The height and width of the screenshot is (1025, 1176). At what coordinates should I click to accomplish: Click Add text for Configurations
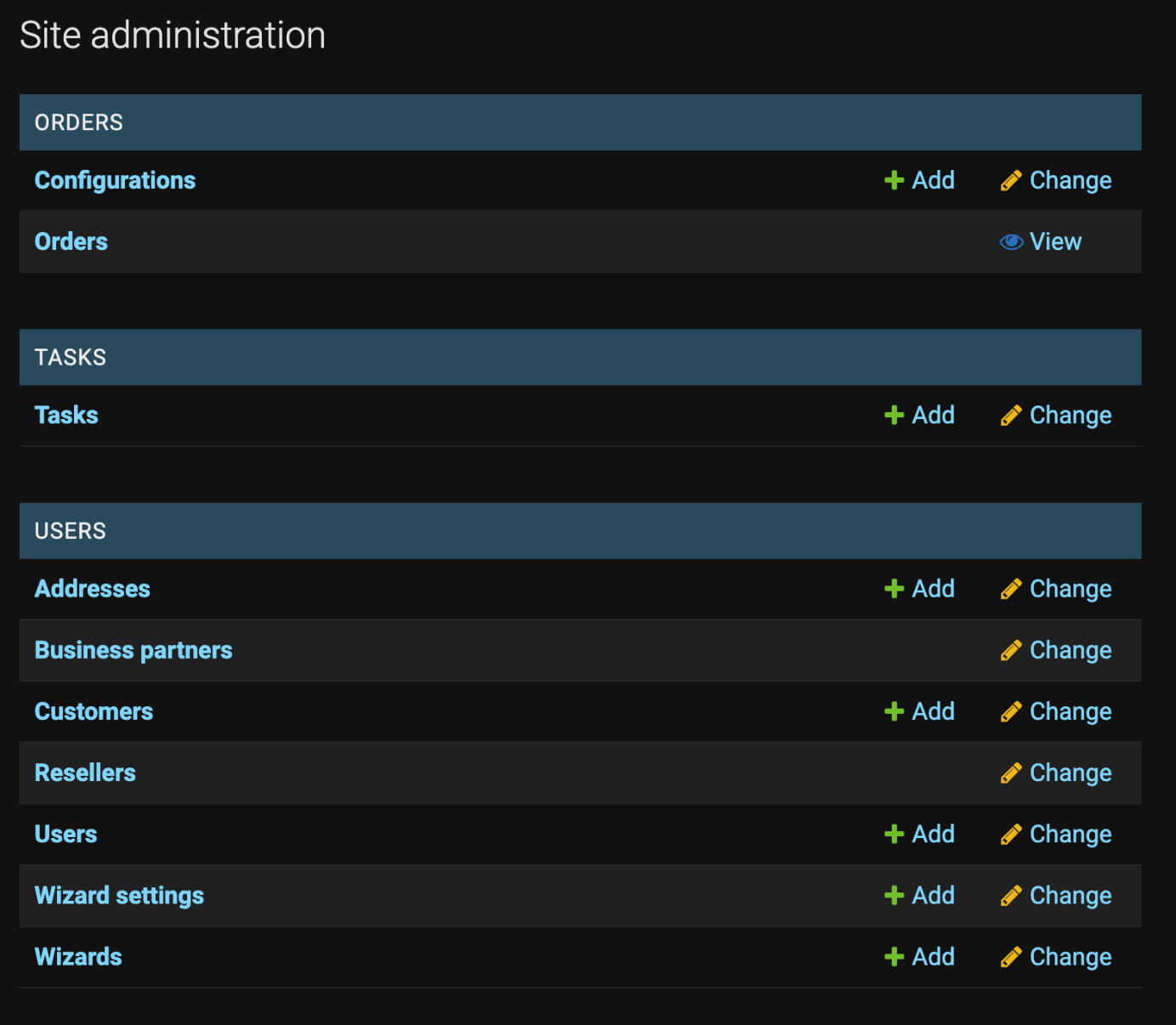[x=934, y=180]
